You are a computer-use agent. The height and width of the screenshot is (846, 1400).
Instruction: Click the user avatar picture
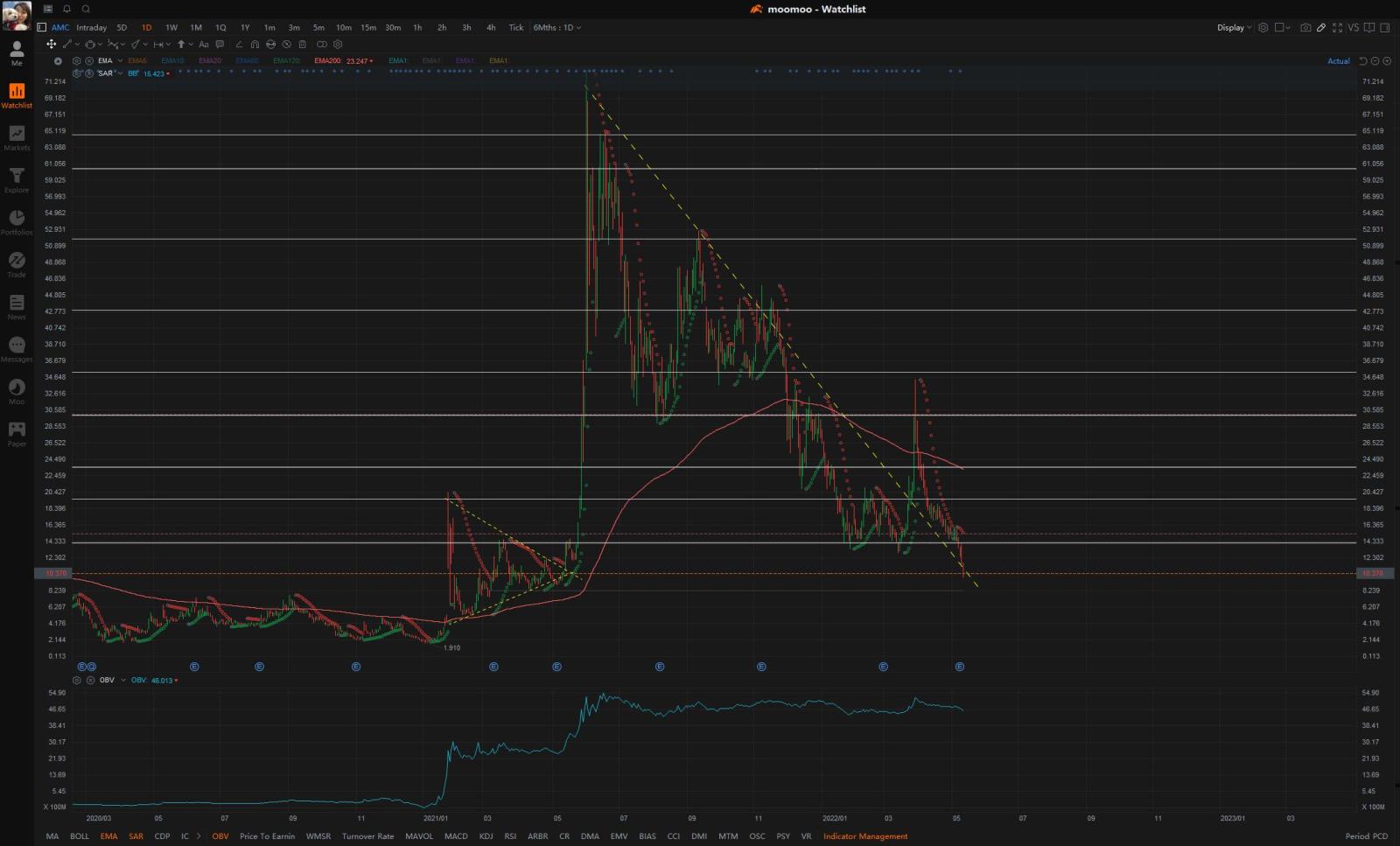click(x=17, y=16)
